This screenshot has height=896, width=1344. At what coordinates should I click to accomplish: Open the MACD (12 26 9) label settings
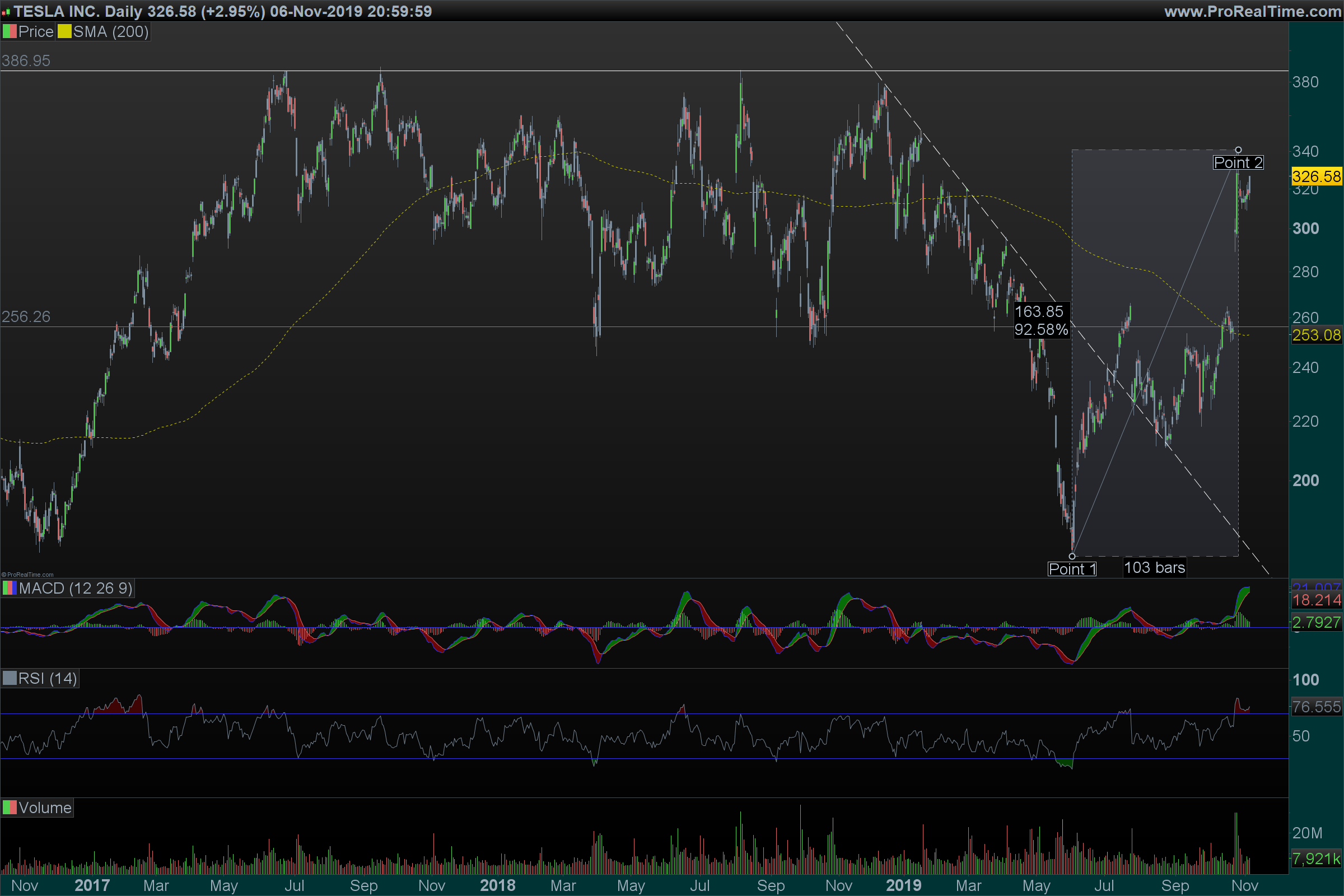pos(76,588)
